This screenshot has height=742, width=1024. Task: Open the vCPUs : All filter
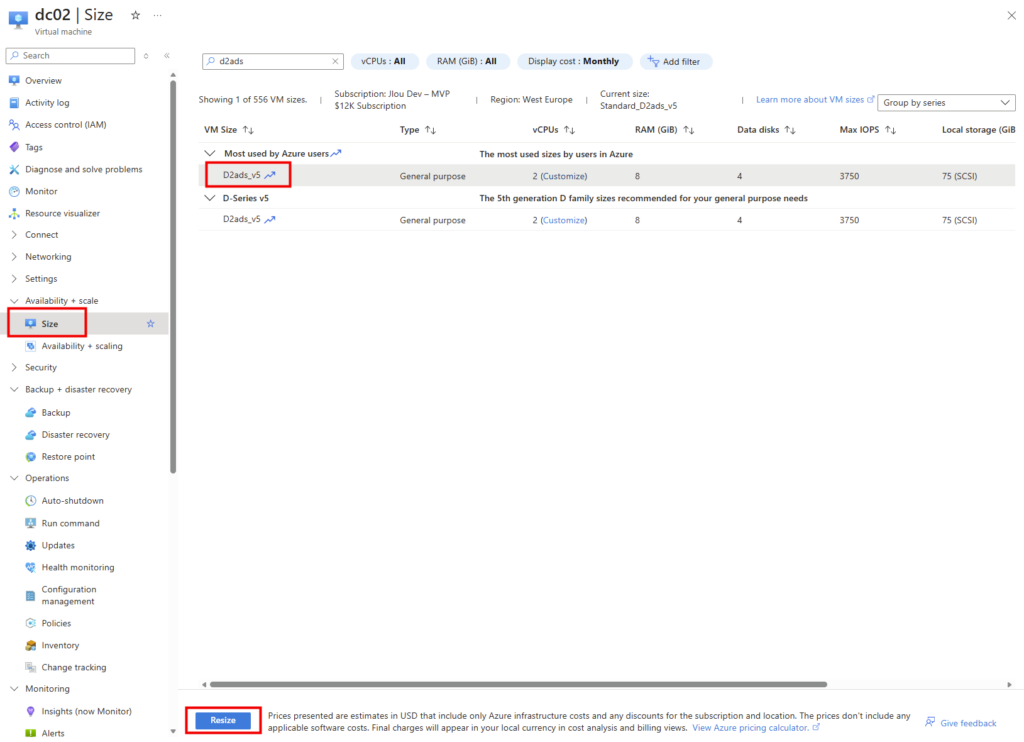tap(383, 61)
